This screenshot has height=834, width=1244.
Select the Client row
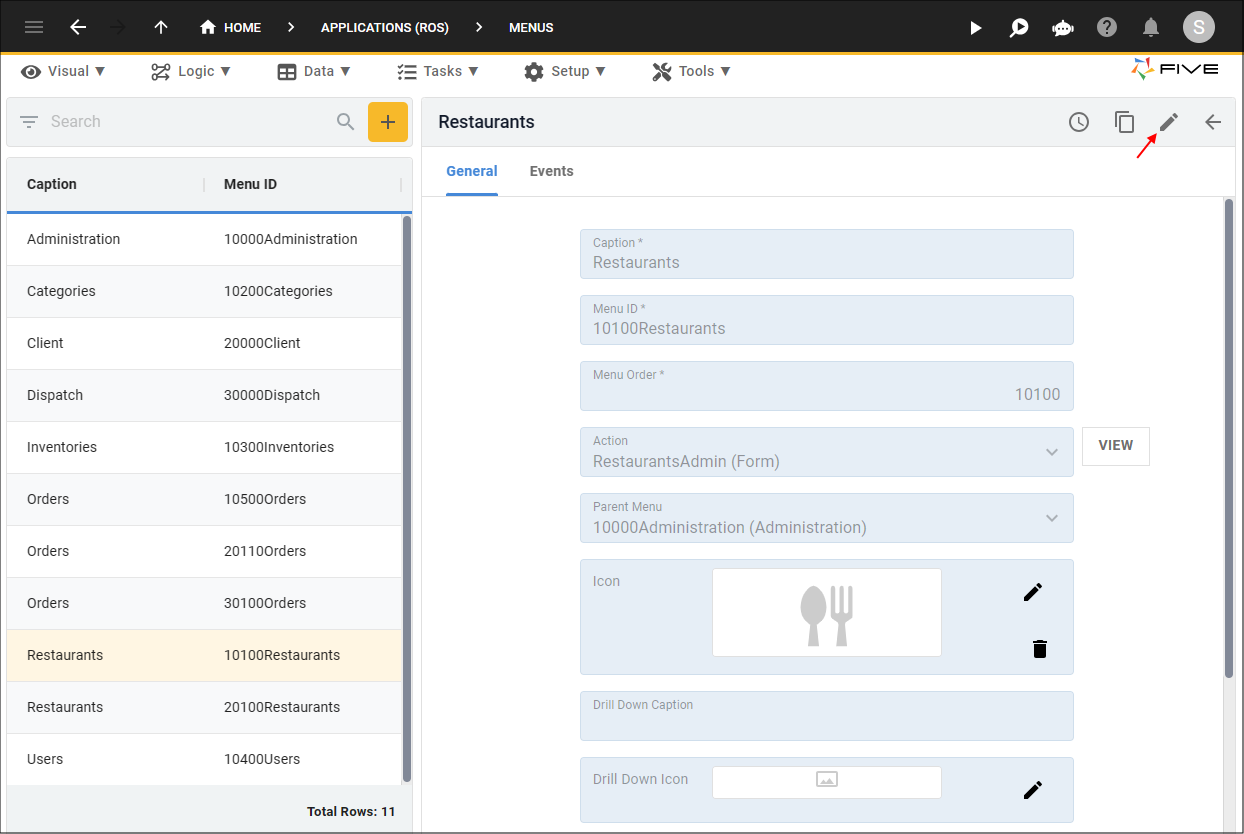tap(204, 343)
